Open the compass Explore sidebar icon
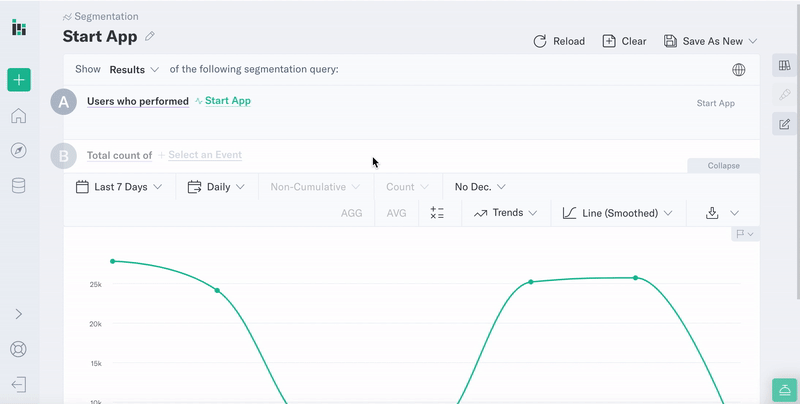The height and width of the screenshot is (404, 800). tap(19, 150)
